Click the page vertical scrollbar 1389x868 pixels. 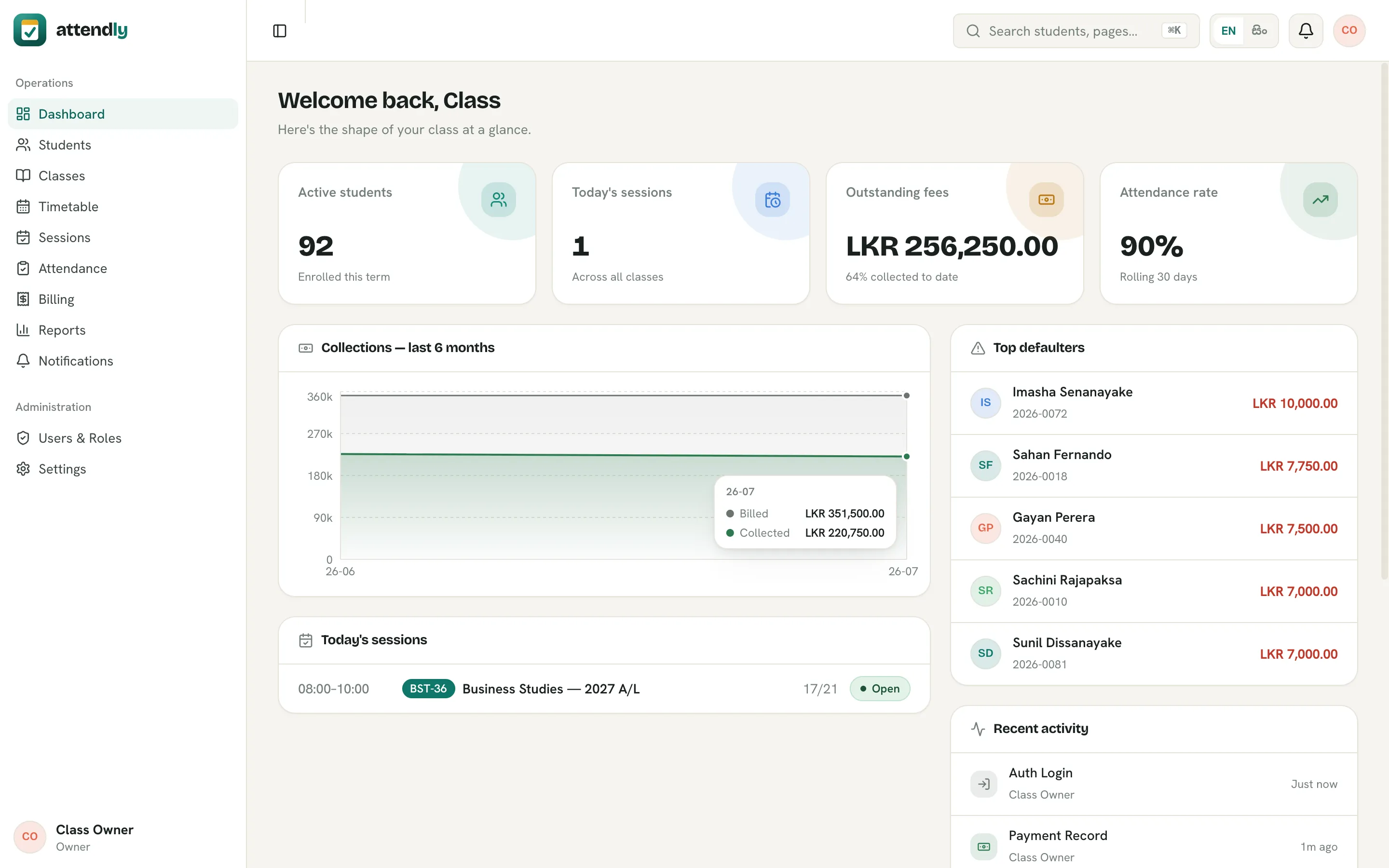coord(1384,322)
